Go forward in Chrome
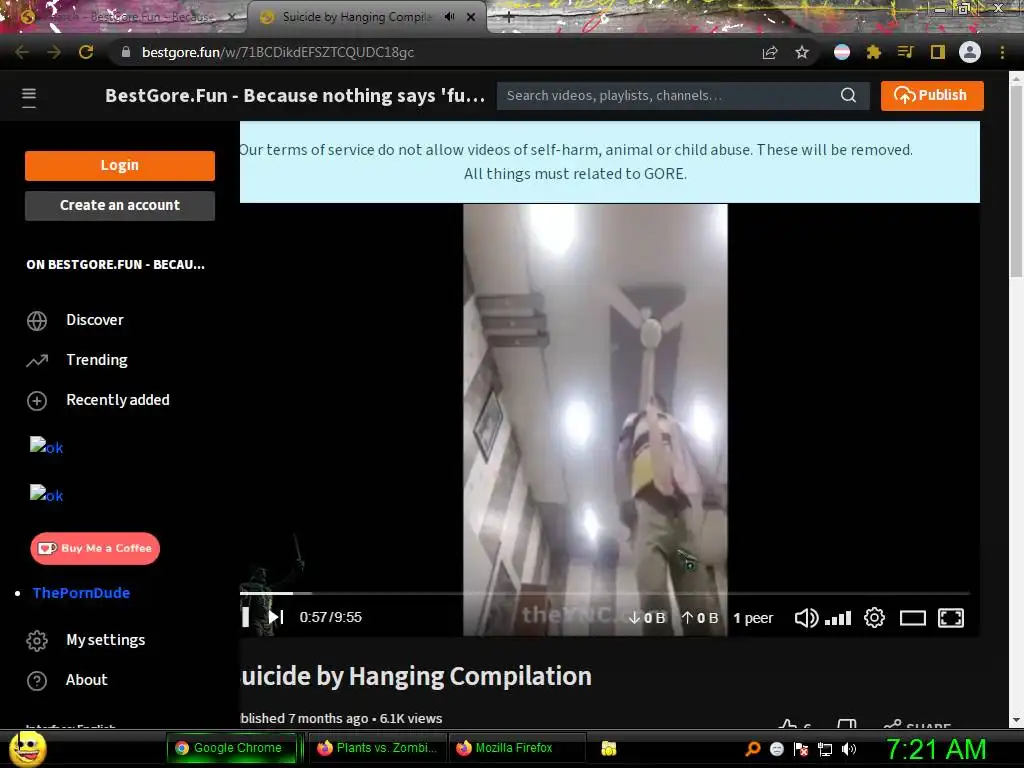The width and height of the screenshot is (1024, 768). tap(54, 52)
